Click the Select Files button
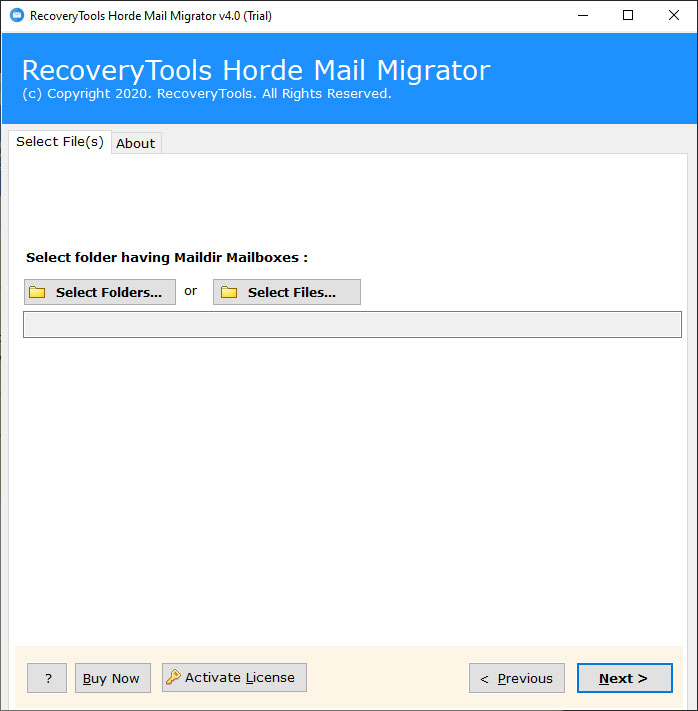The height and width of the screenshot is (711, 698). tap(287, 292)
